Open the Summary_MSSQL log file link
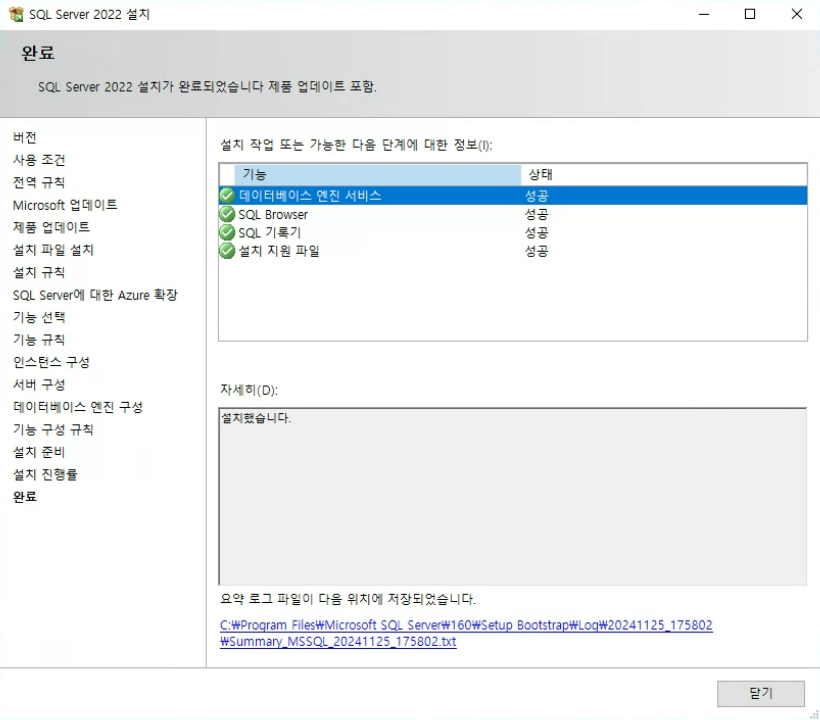The image size is (820, 720). 466,633
